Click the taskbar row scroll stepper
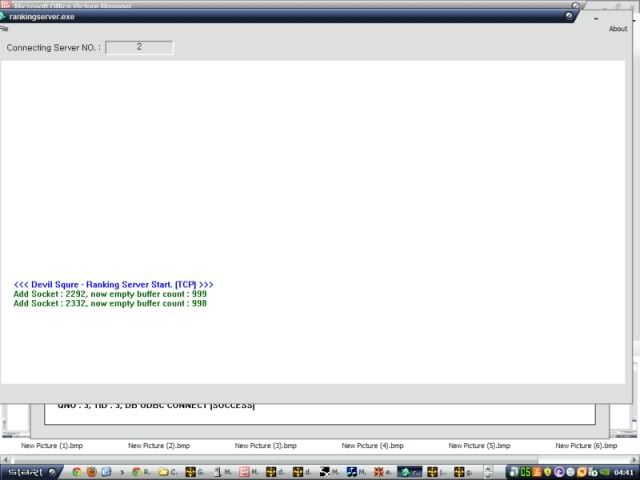The width and height of the screenshot is (640, 480). (488, 471)
